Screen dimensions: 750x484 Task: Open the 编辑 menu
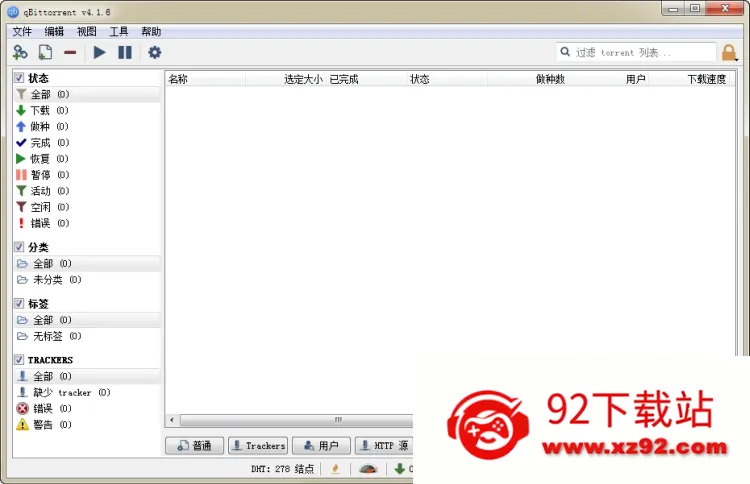tap(54, 32)
